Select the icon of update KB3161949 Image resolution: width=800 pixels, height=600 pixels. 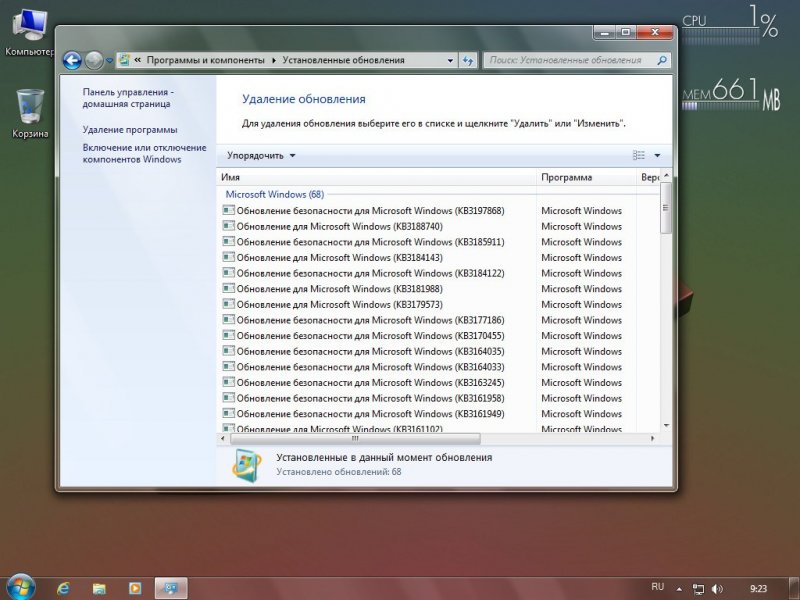(x=229, y=413)
